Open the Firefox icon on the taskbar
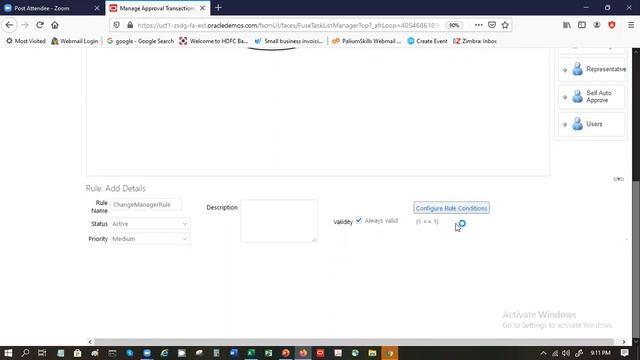Image resolution: width=640 pixels, height=360 pixels. tap(303, 353)
